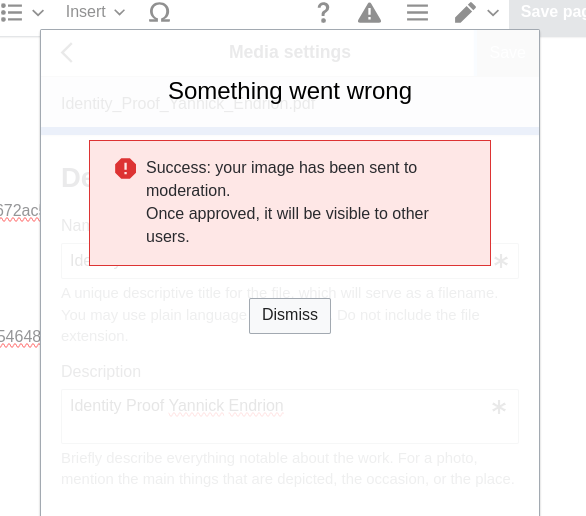The image size is (586, 516).
Task: Click the Name input field
Action: coord(290,261)
